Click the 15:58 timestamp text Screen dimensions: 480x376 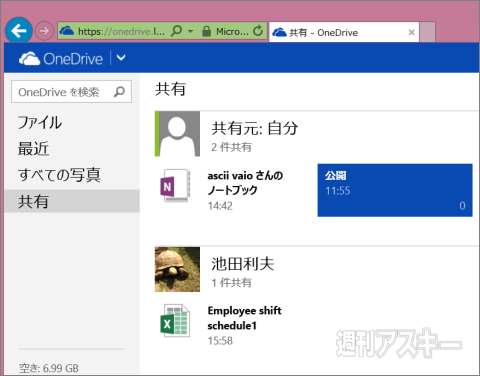coord(220,341)
